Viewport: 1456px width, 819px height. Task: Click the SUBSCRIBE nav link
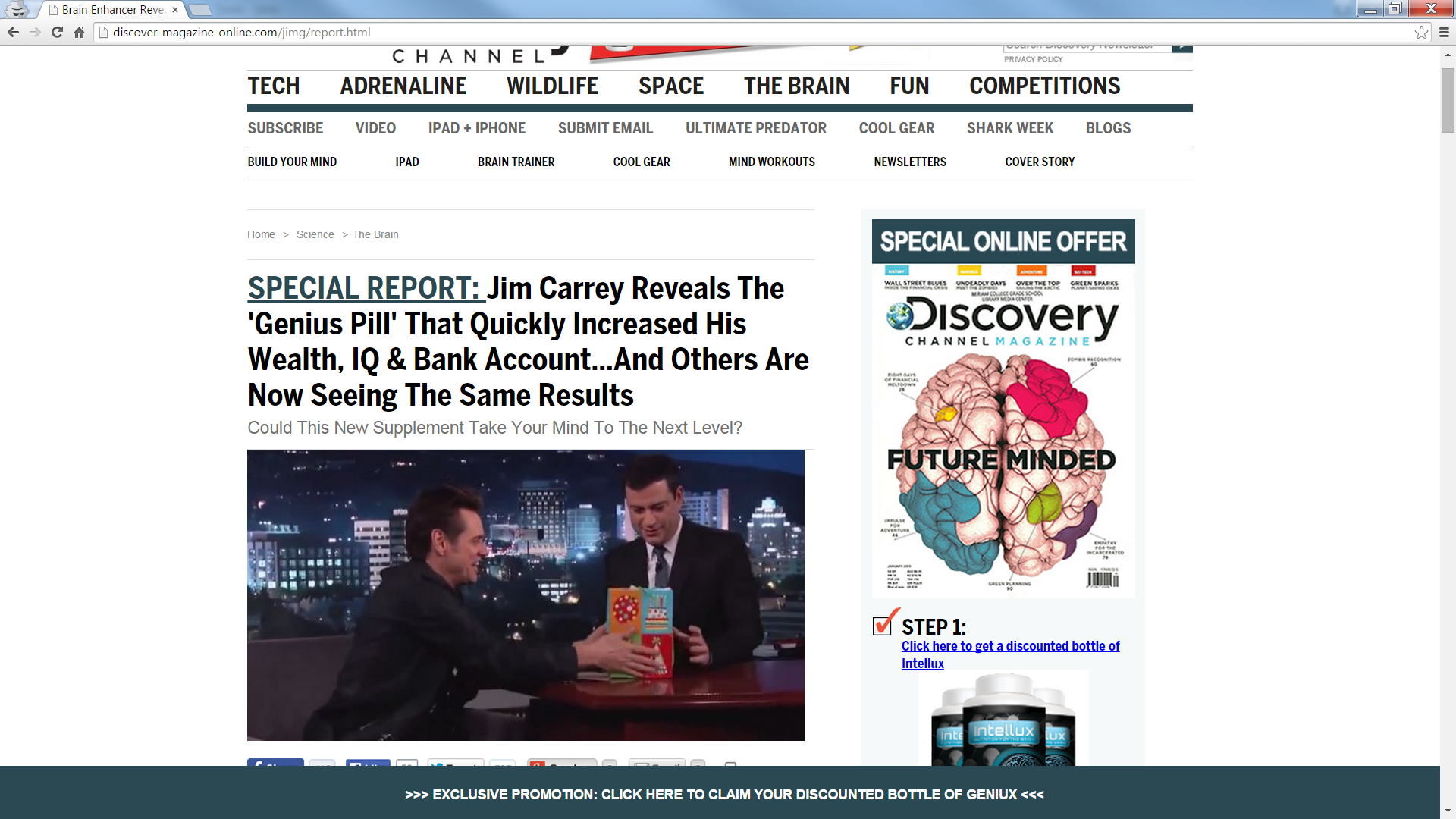[285, 128]
